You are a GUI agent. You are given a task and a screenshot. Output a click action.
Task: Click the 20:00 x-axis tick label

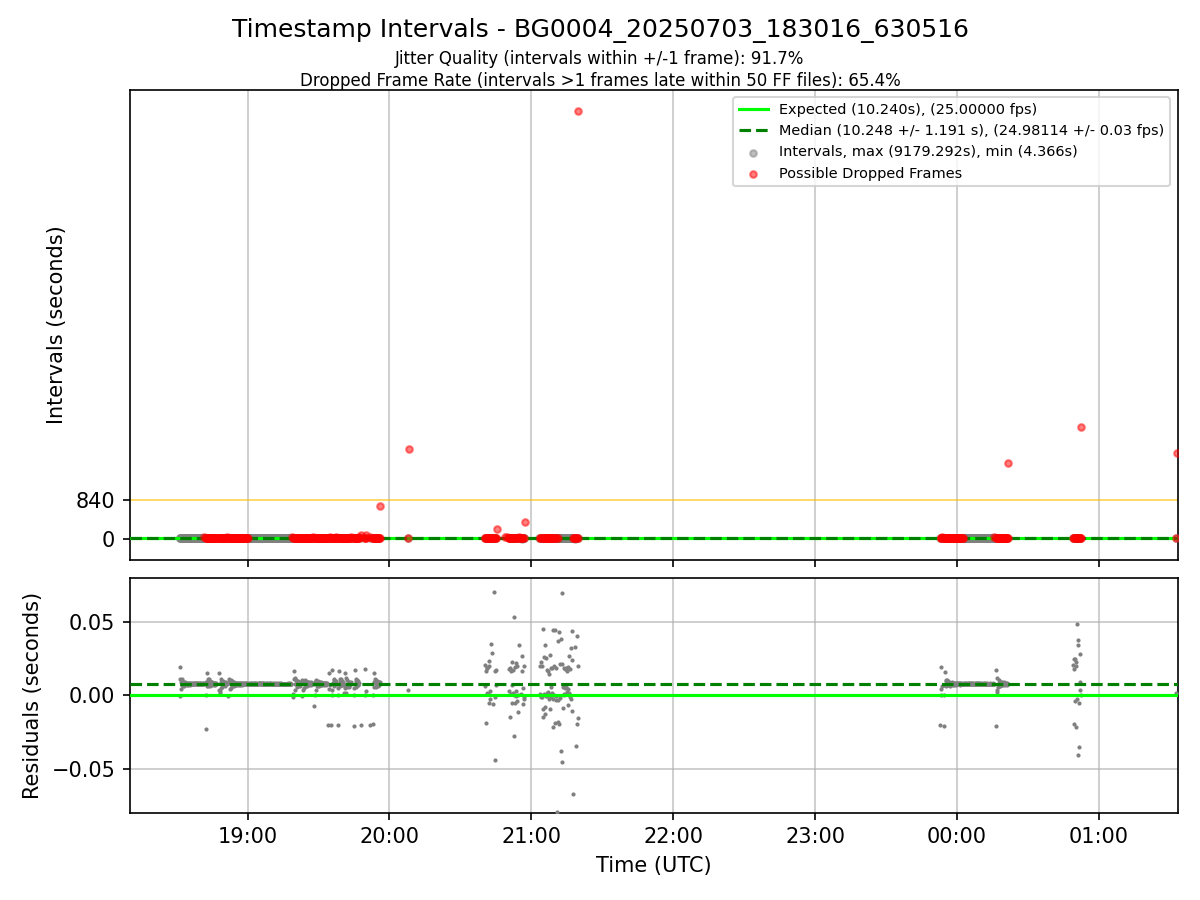pos(389,836)
